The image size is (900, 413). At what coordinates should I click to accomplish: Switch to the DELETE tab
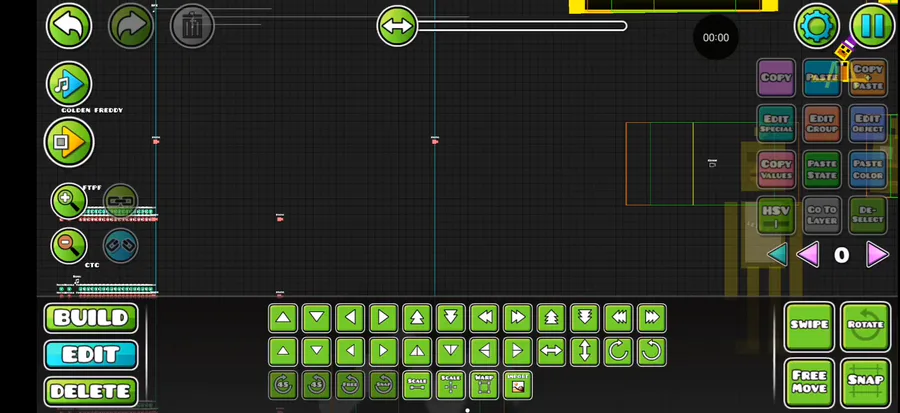pyautogui.click(x=91, y=392)
